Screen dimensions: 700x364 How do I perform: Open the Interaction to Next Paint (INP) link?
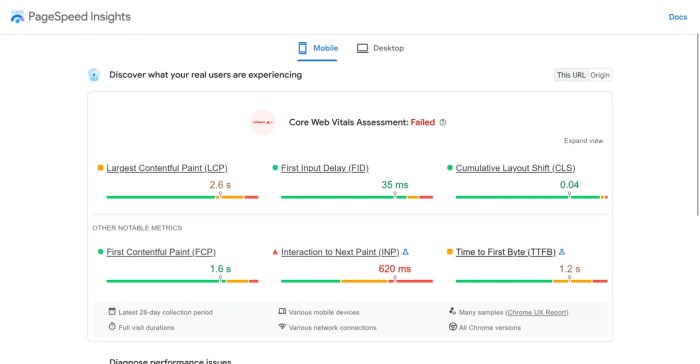pos(340,252)
